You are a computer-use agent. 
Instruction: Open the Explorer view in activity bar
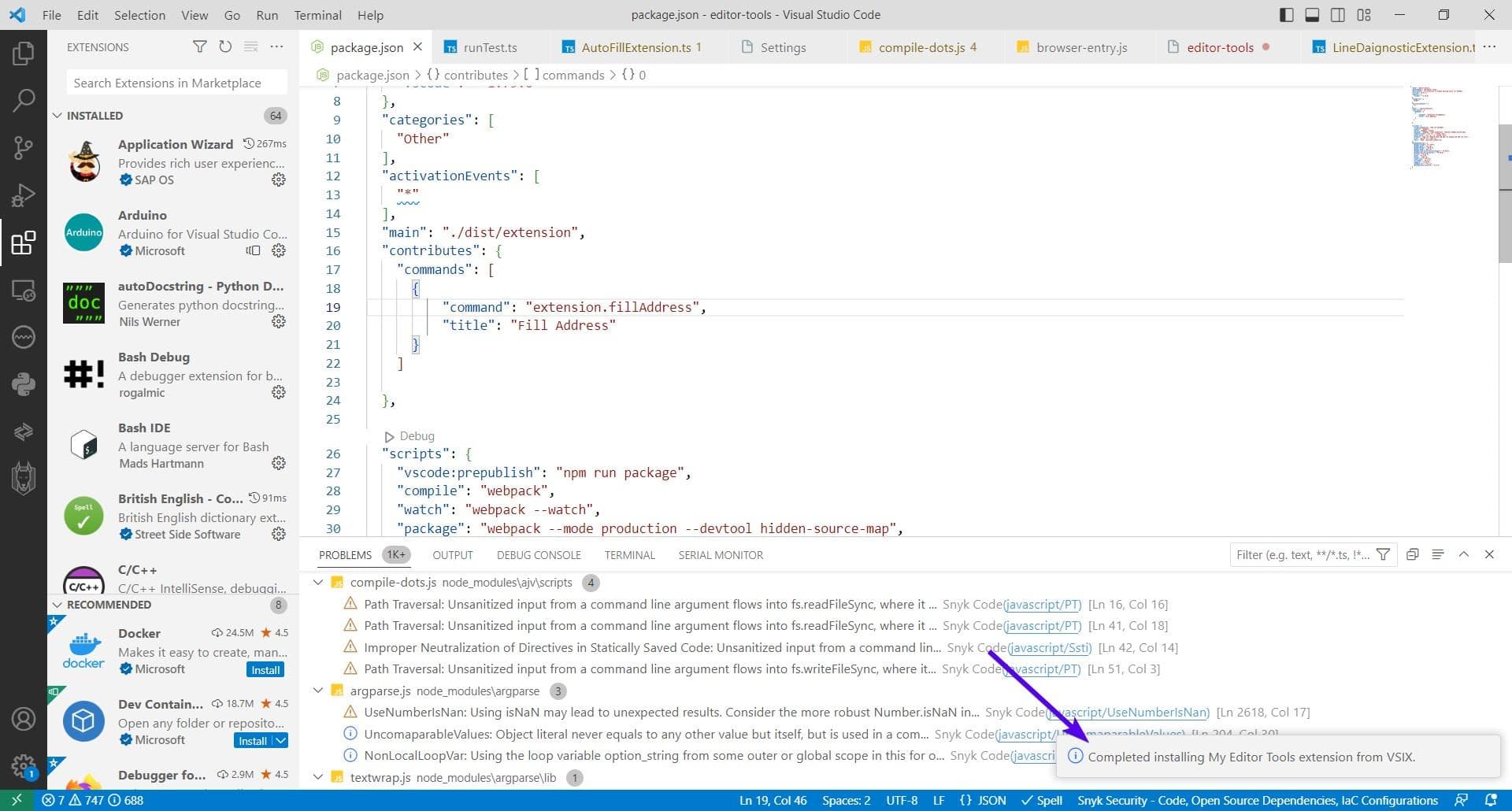[x=23, y=54]
